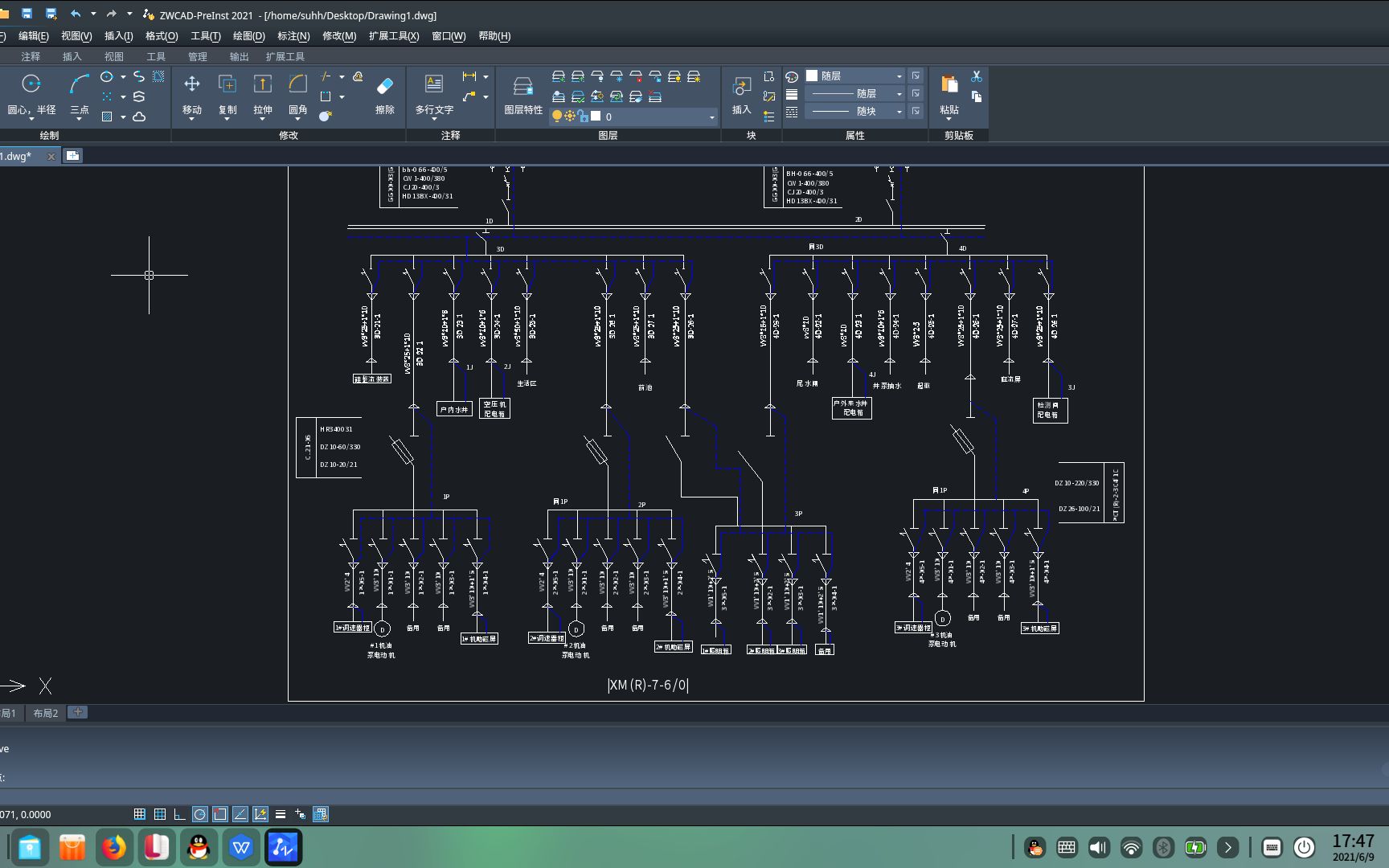Select the Center, Radius circle tool
Screen dimensions: 1389x868
click(x=31, y=84)
